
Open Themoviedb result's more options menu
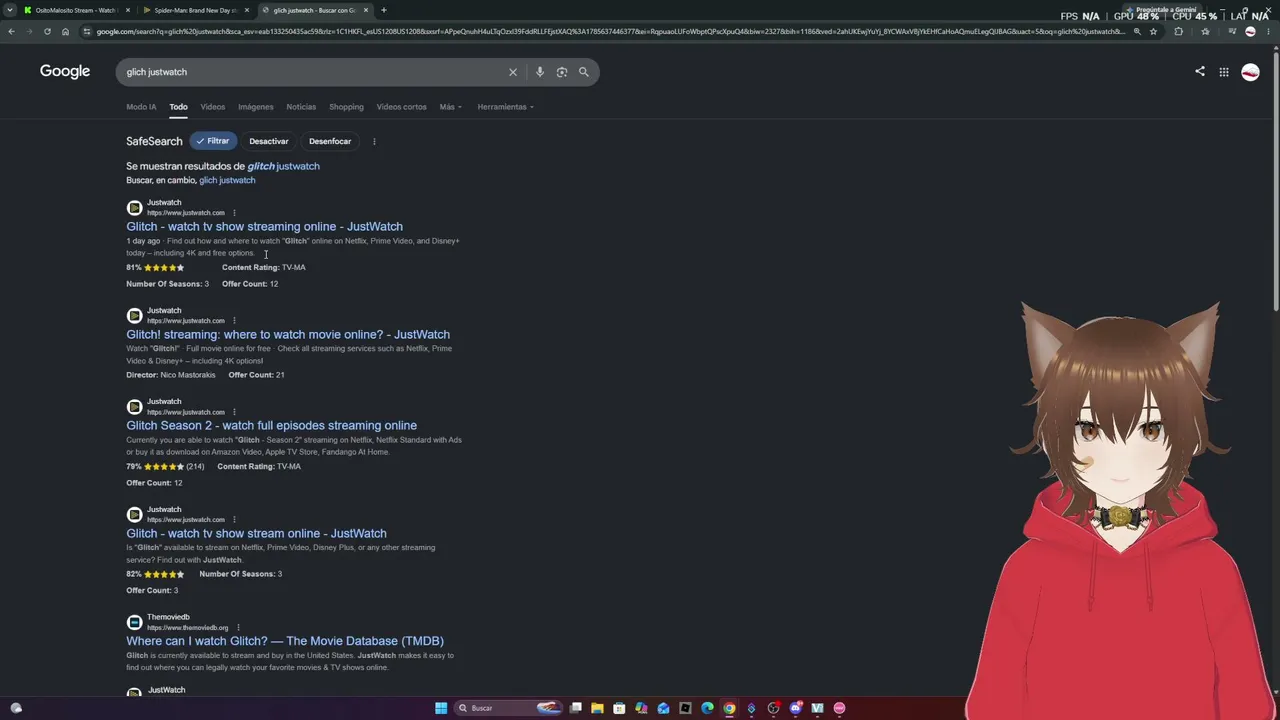click(238, 628)
